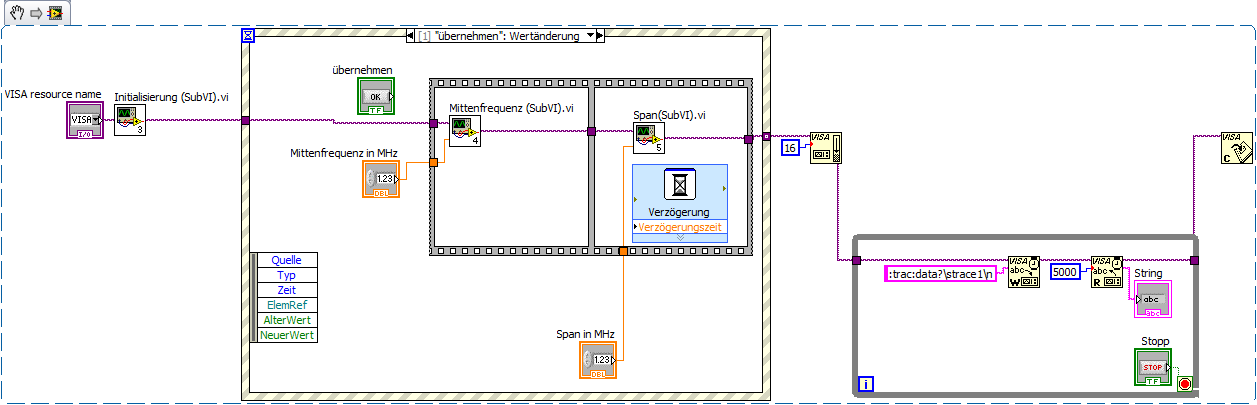Click the red loop condition stop terminal
Screen dimensions: 1257x405
pyautogui.click(x=1186, y=384)
